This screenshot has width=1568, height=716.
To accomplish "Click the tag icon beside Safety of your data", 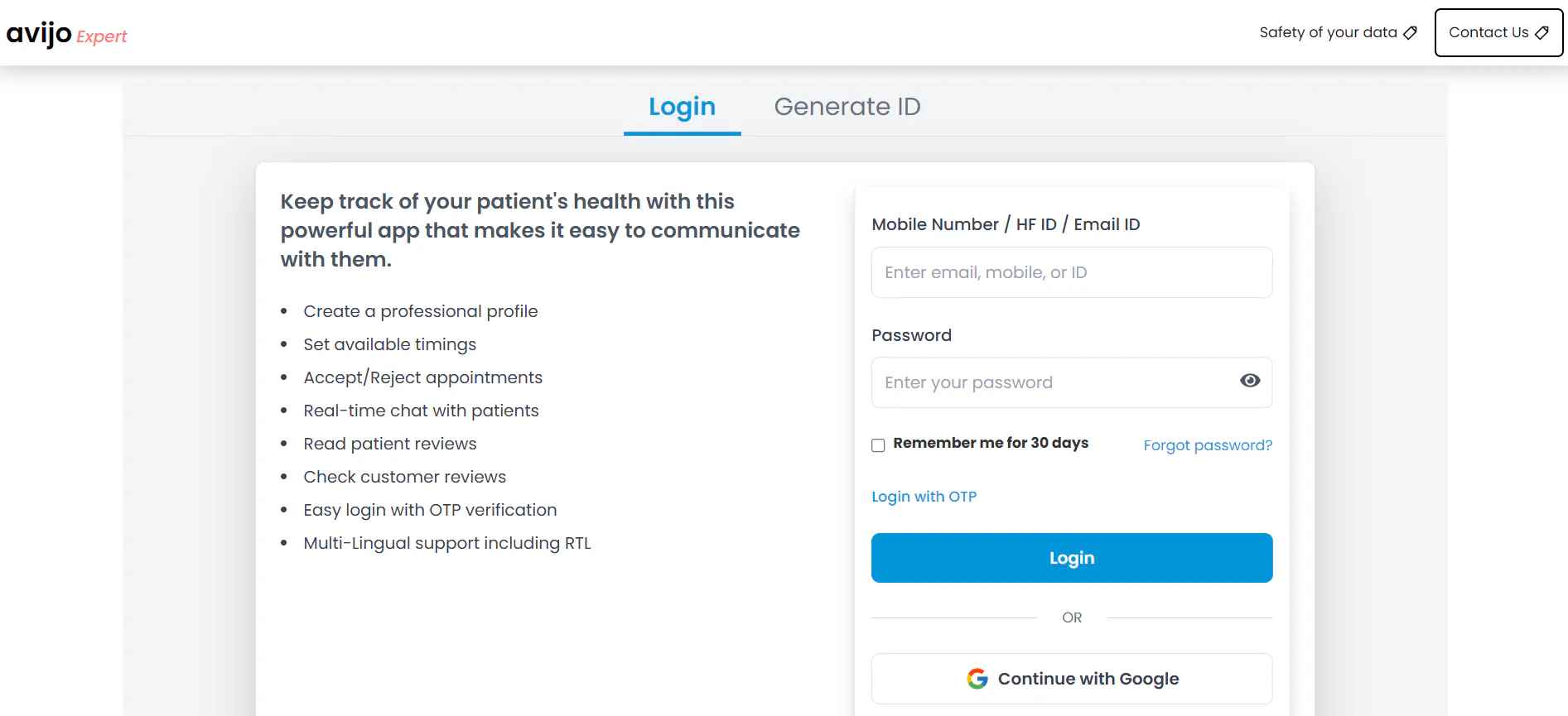I will tap(1410, 33).
